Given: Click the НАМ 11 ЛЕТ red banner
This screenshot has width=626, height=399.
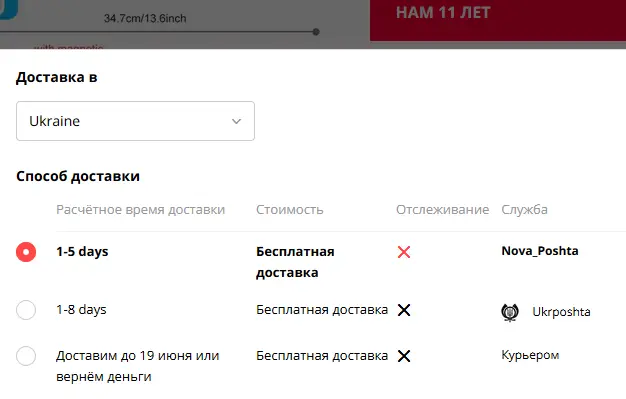Looking at the screenshot, I should [498, 20].
